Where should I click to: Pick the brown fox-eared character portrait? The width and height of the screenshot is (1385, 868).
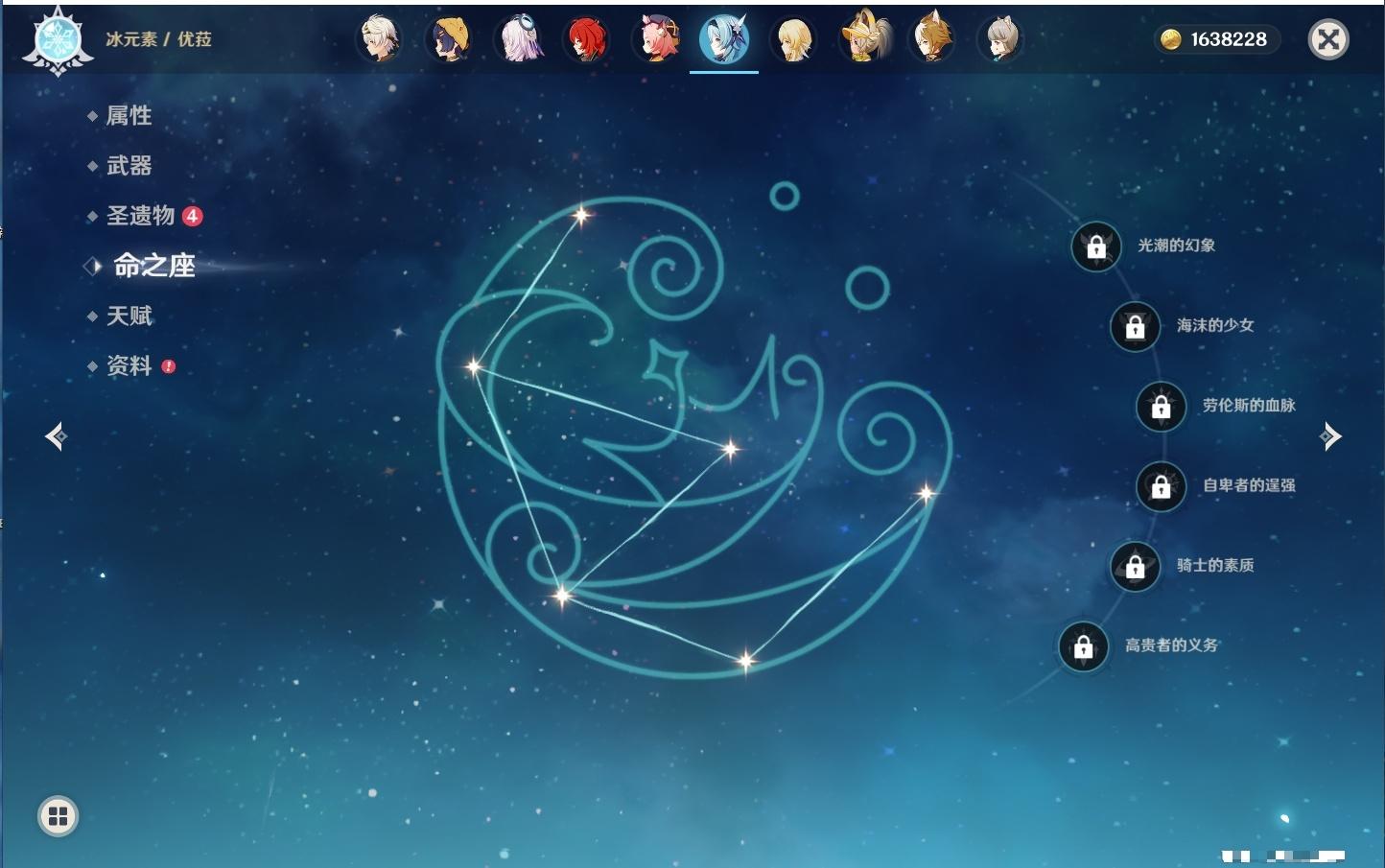point(932,39)
